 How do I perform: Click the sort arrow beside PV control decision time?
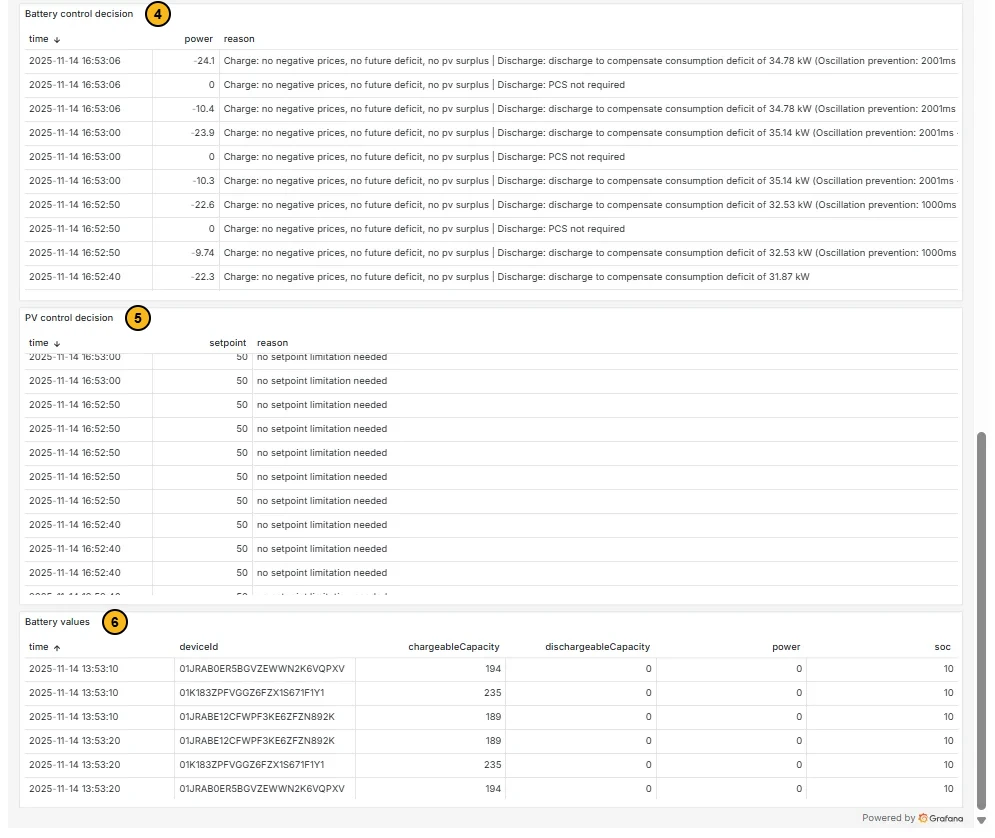[57, 343]
